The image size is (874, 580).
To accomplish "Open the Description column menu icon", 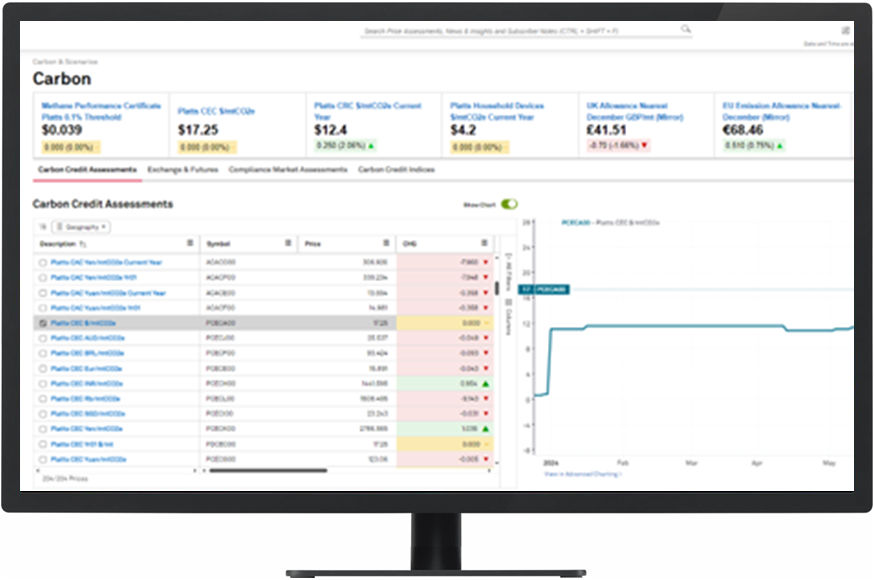I will [190, 243].
